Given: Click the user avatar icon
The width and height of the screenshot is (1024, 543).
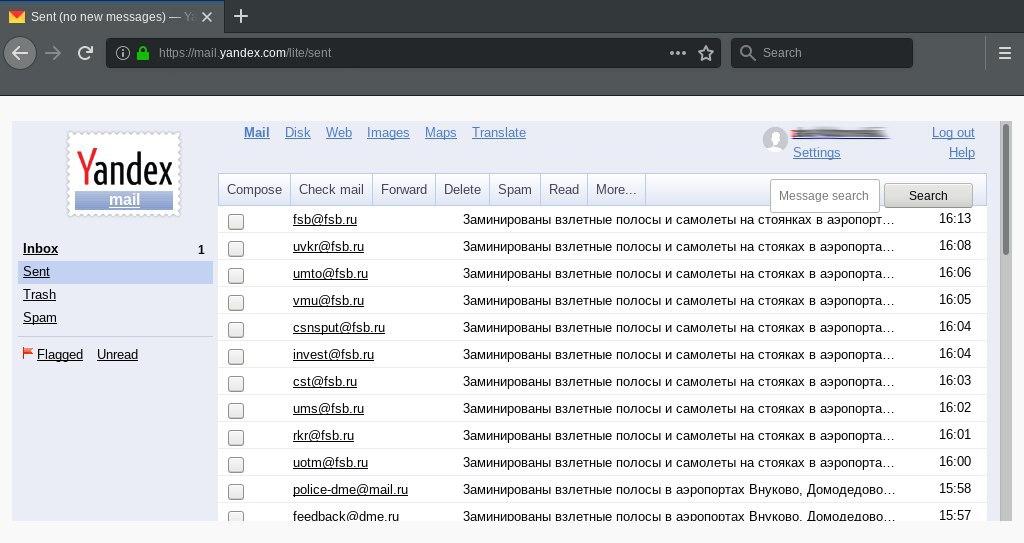Looking at the screenshot, I should pyautogui.click(x=775, y=141).
